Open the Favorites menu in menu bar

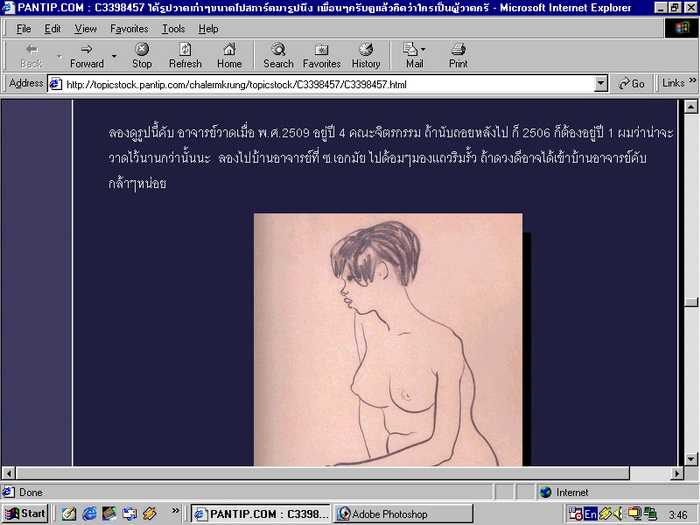129,29
